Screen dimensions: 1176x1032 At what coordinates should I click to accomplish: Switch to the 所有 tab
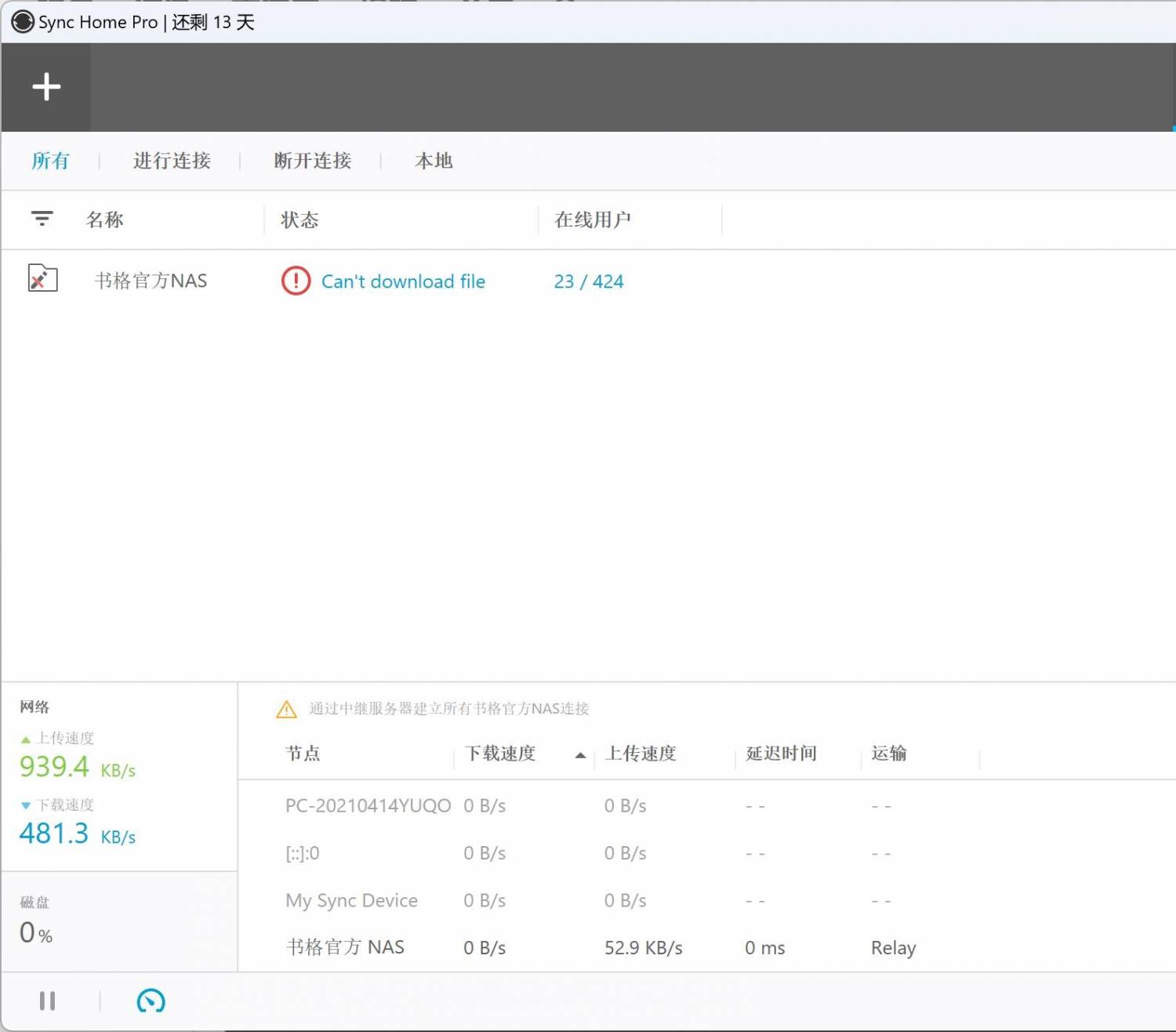click(50, 161)
